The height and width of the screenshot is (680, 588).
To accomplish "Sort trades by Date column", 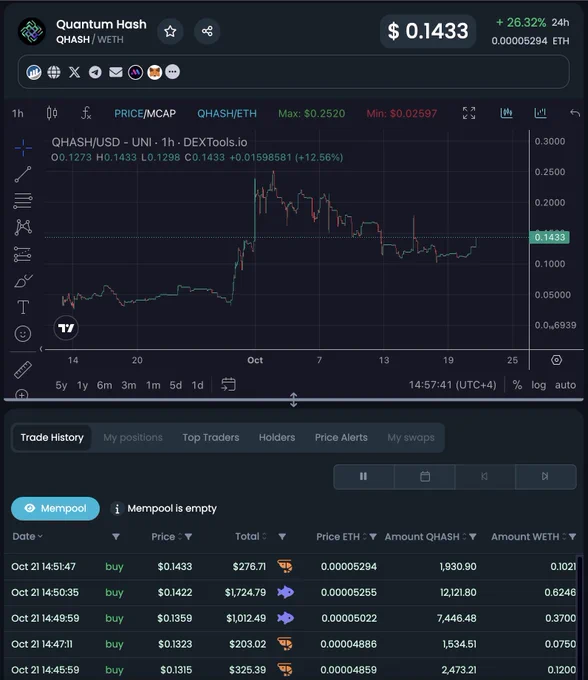I will [x=27, y=536].
